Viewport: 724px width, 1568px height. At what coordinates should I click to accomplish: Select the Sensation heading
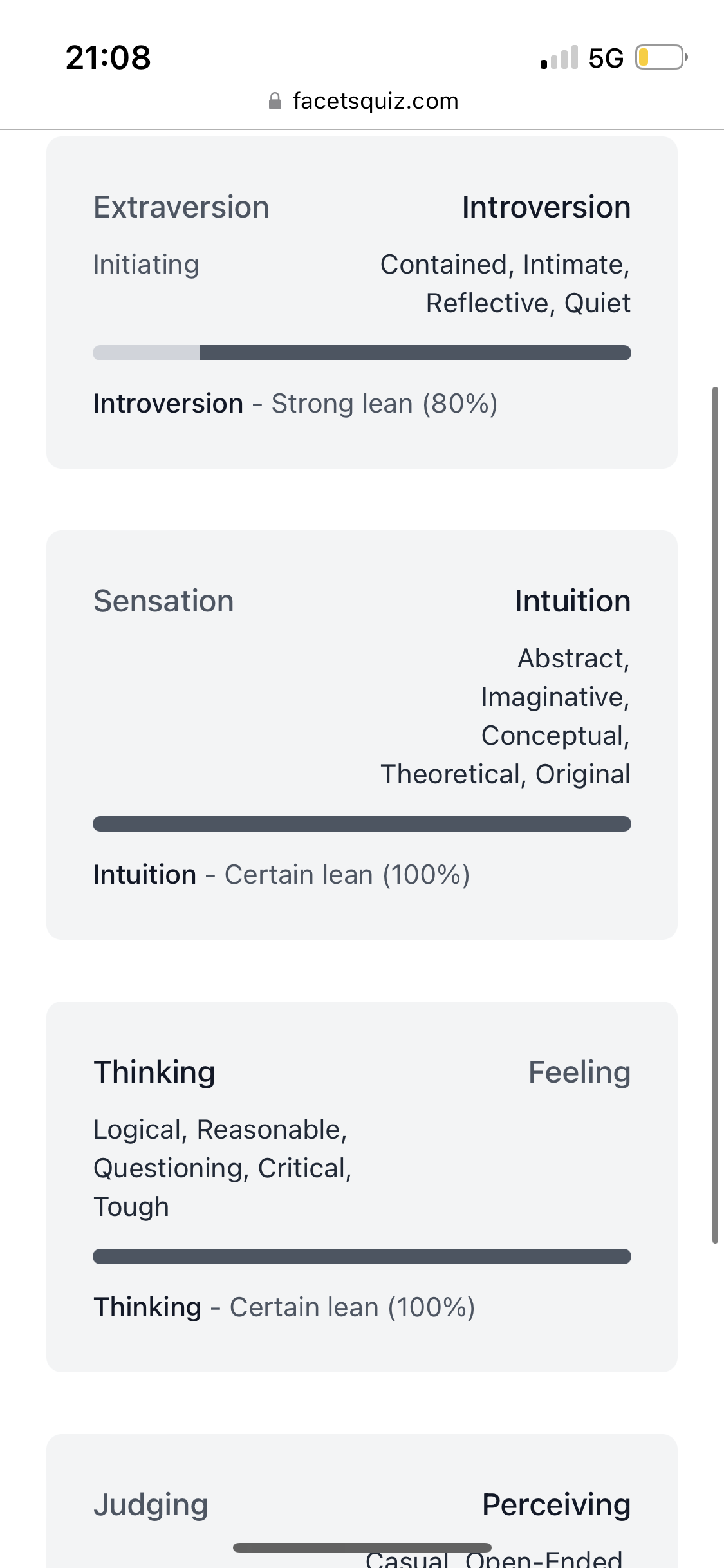point(163,601)
